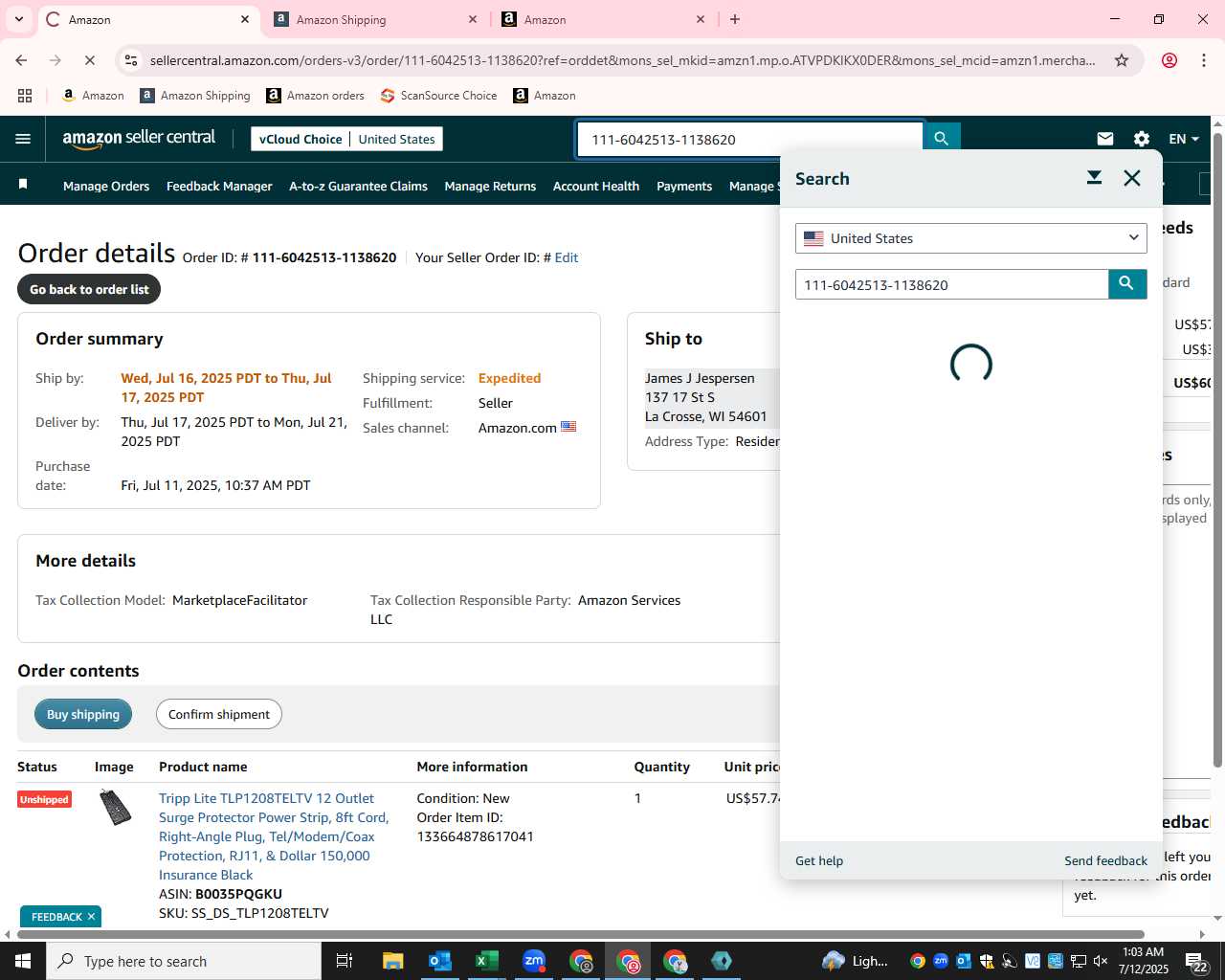Open the messages envelope icon
The image size is (1225, 980).
(x=1105, y=139)
